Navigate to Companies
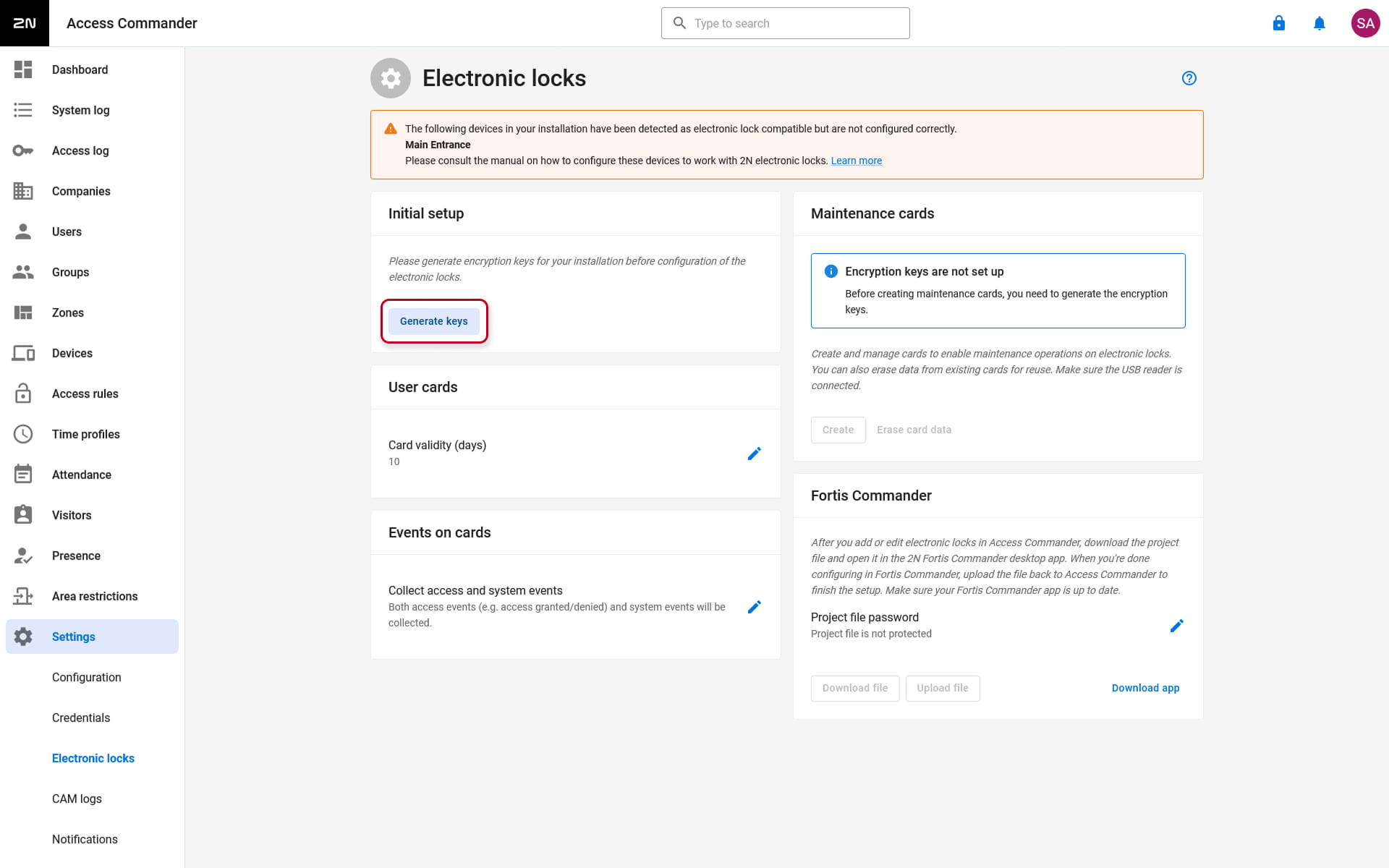Screen dimensions: 1389x868 tap(92, 191)
